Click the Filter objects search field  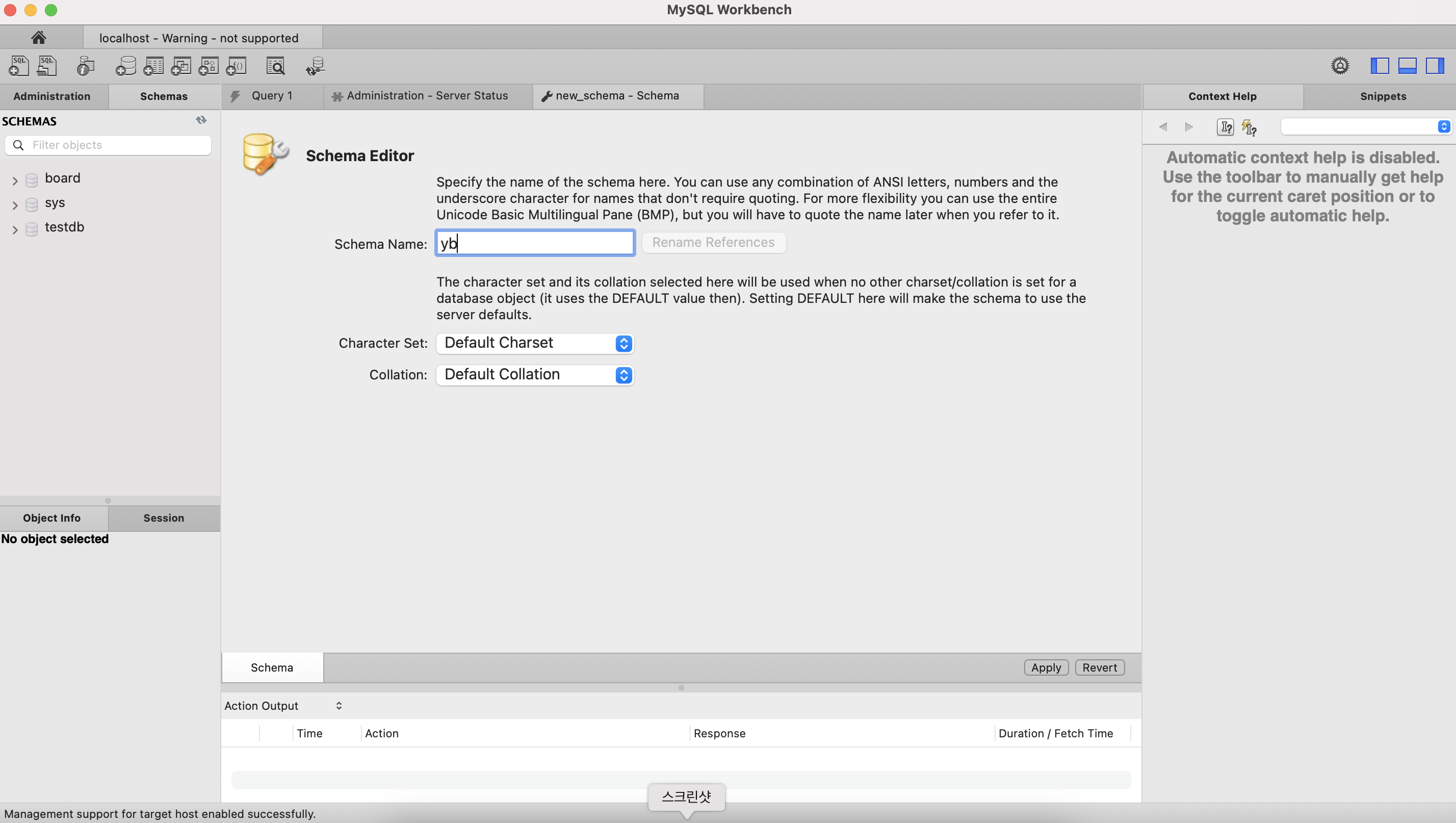pyautogui.click(x=116, y=145)
